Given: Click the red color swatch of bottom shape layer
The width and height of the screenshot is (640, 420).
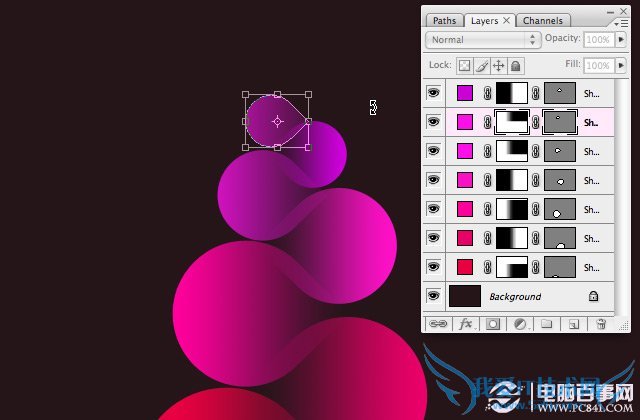Looking at the screenshot, I should pyautogui.click(x=465, y=267).
